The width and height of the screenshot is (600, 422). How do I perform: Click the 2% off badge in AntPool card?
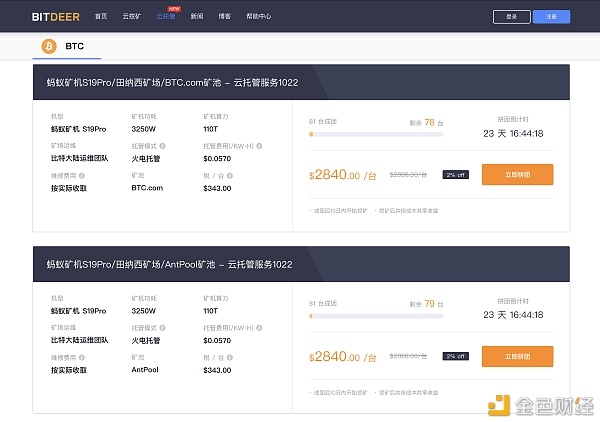click(x=456, y=356)
